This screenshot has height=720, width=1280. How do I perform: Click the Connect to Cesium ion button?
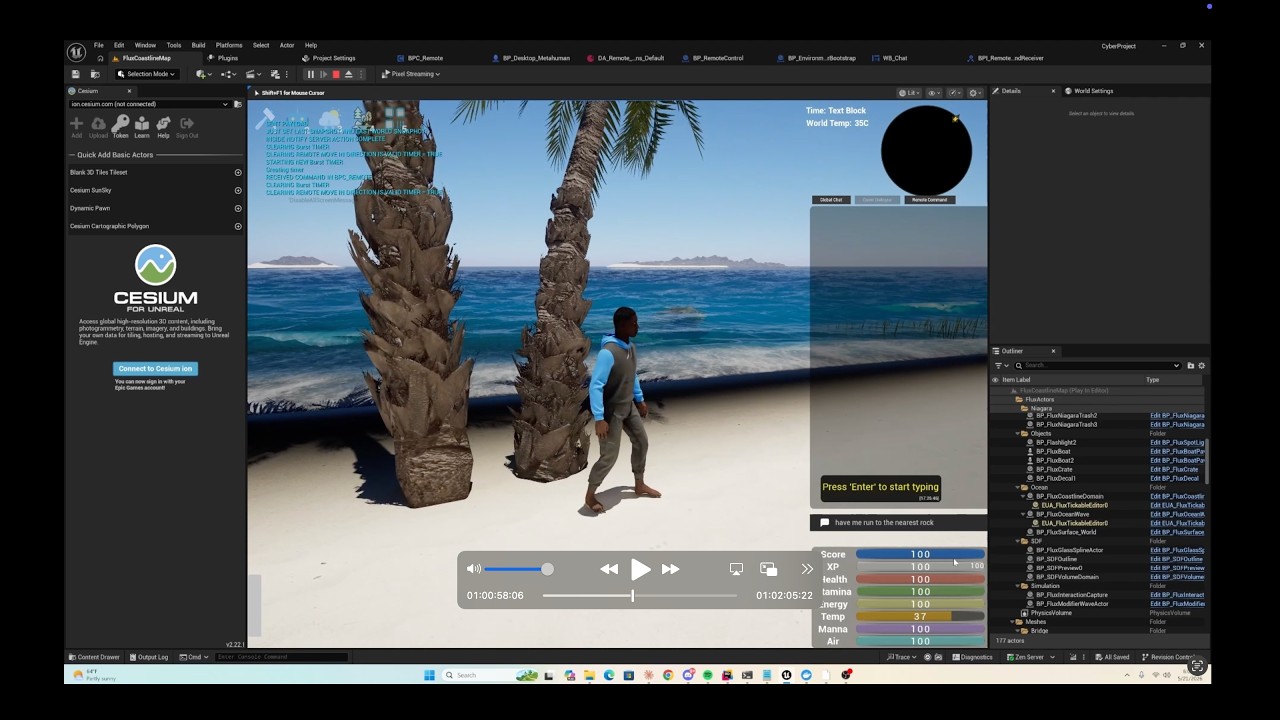[x=155, y=369]
